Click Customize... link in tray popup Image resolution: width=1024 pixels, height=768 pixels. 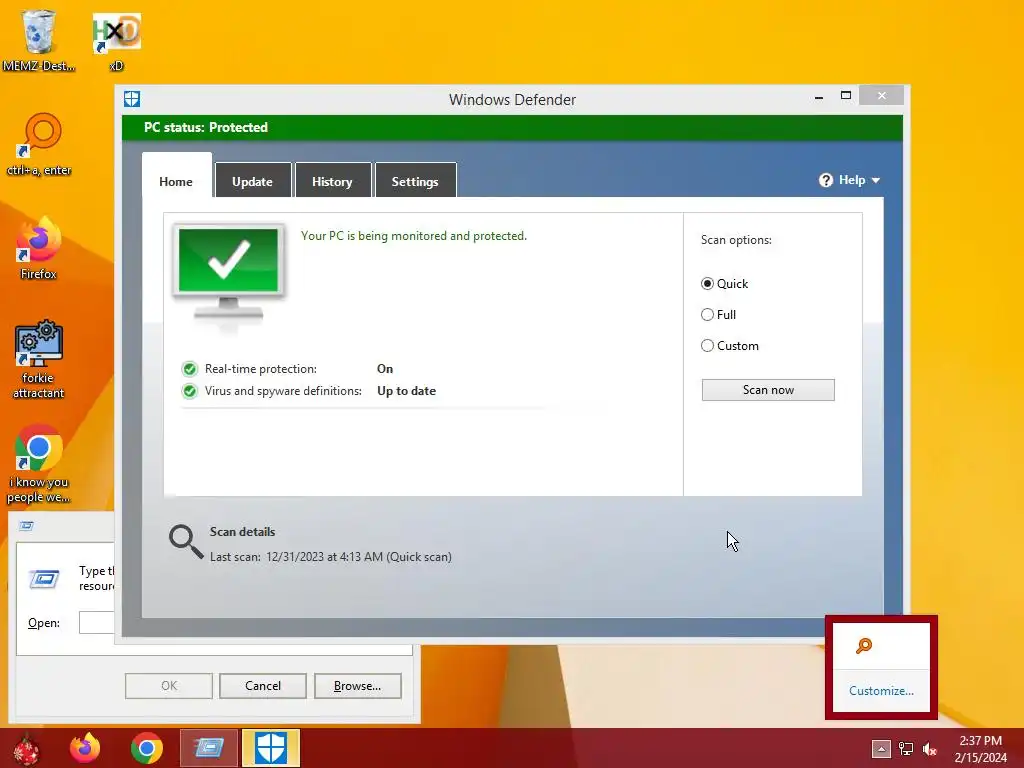[881, 691]
